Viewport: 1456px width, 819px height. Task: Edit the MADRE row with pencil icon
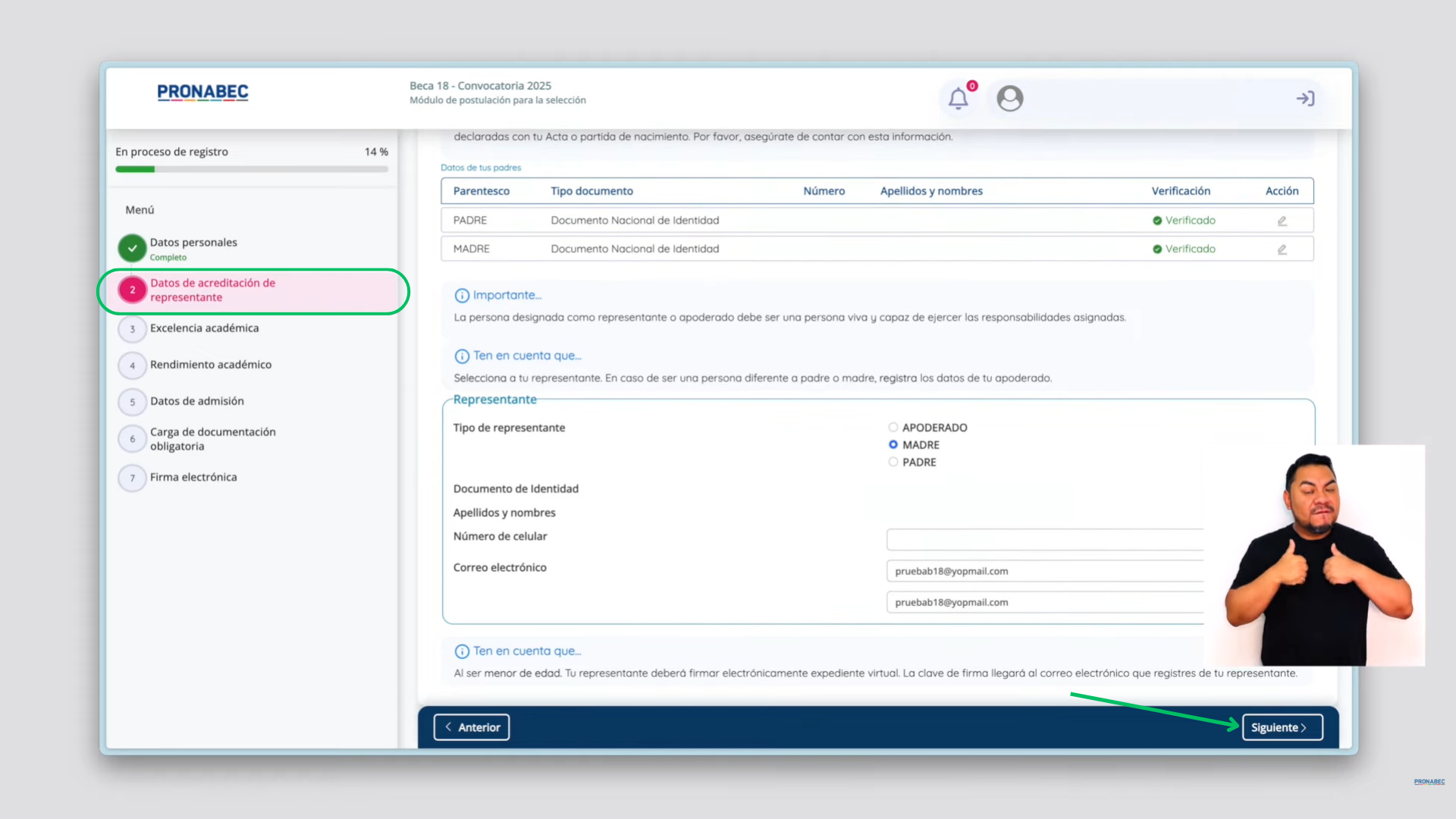point(1282,249)
